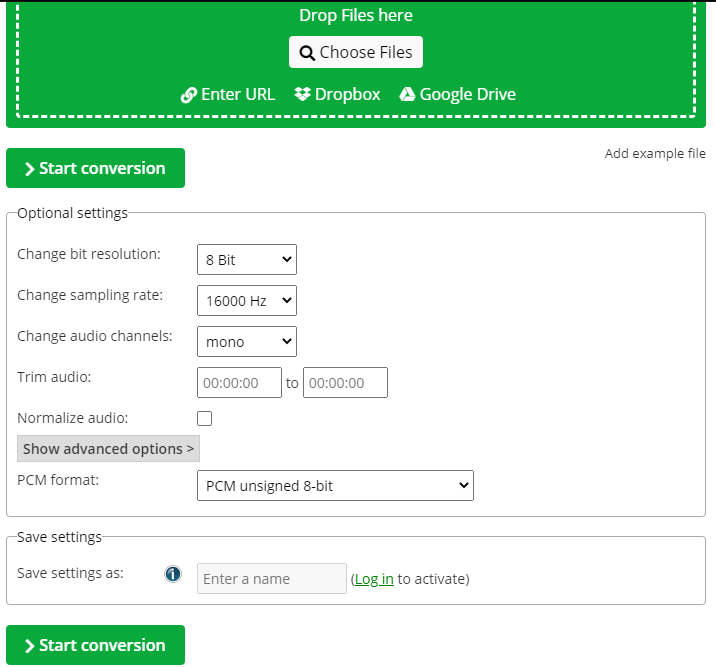Click the trim audio end time field
The image size is (716, 667).
(345, 383)
